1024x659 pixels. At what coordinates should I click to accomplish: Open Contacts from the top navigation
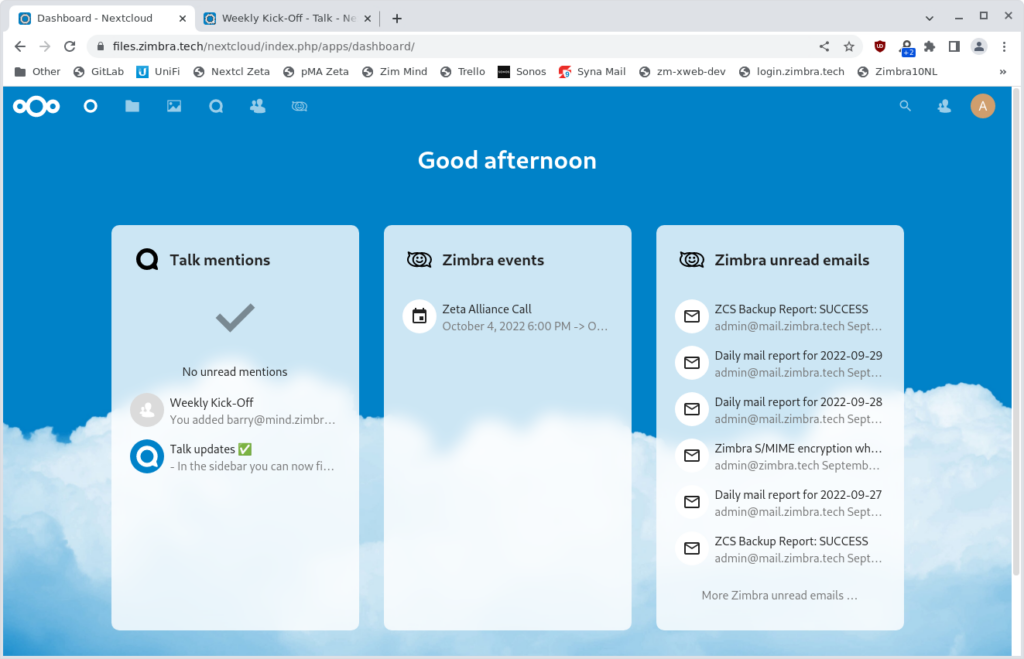click(257, 106)
